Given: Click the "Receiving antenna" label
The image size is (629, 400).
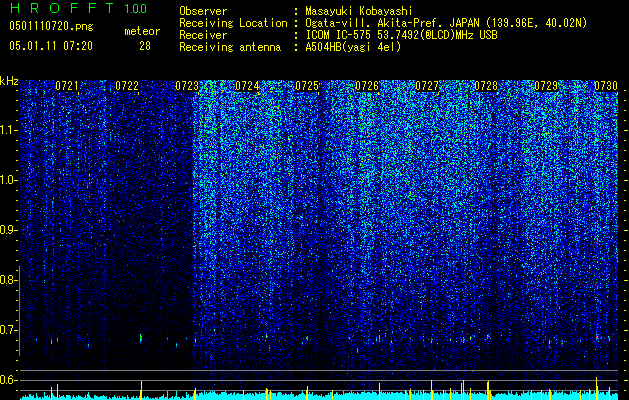Looking at the screenshot, I should point(230,47).
